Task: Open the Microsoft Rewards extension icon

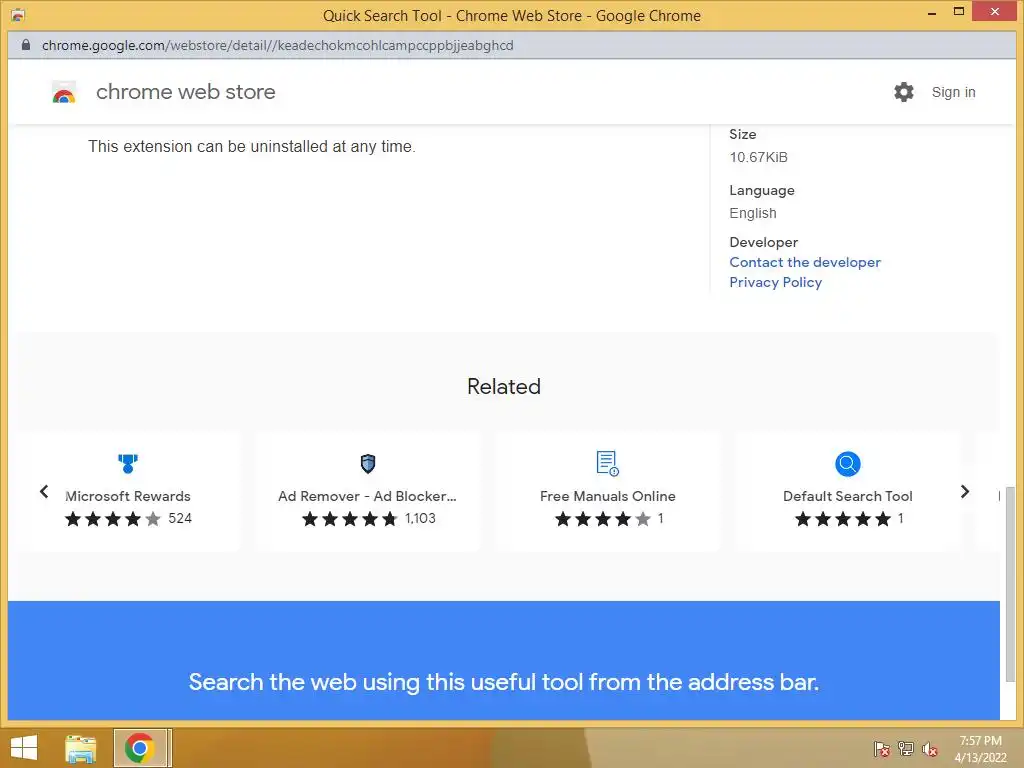Action: (x=128, y=463)
